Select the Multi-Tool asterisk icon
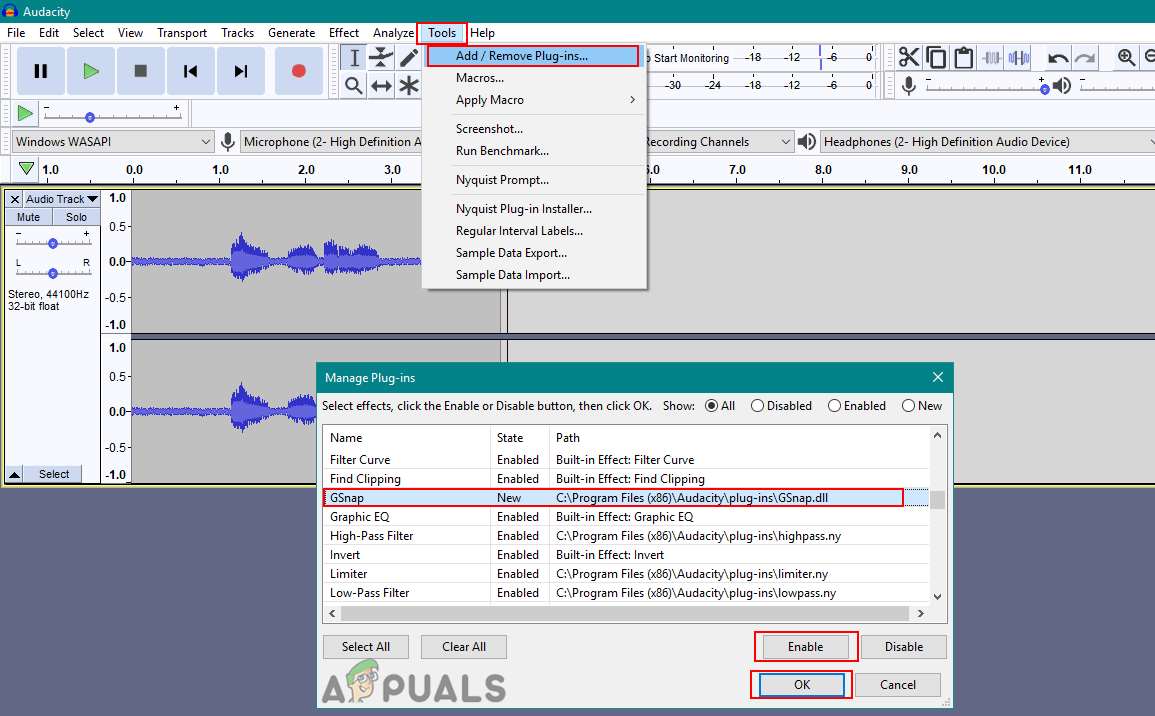The height and width of the screenshot is (716, 1155). [408, 85]
